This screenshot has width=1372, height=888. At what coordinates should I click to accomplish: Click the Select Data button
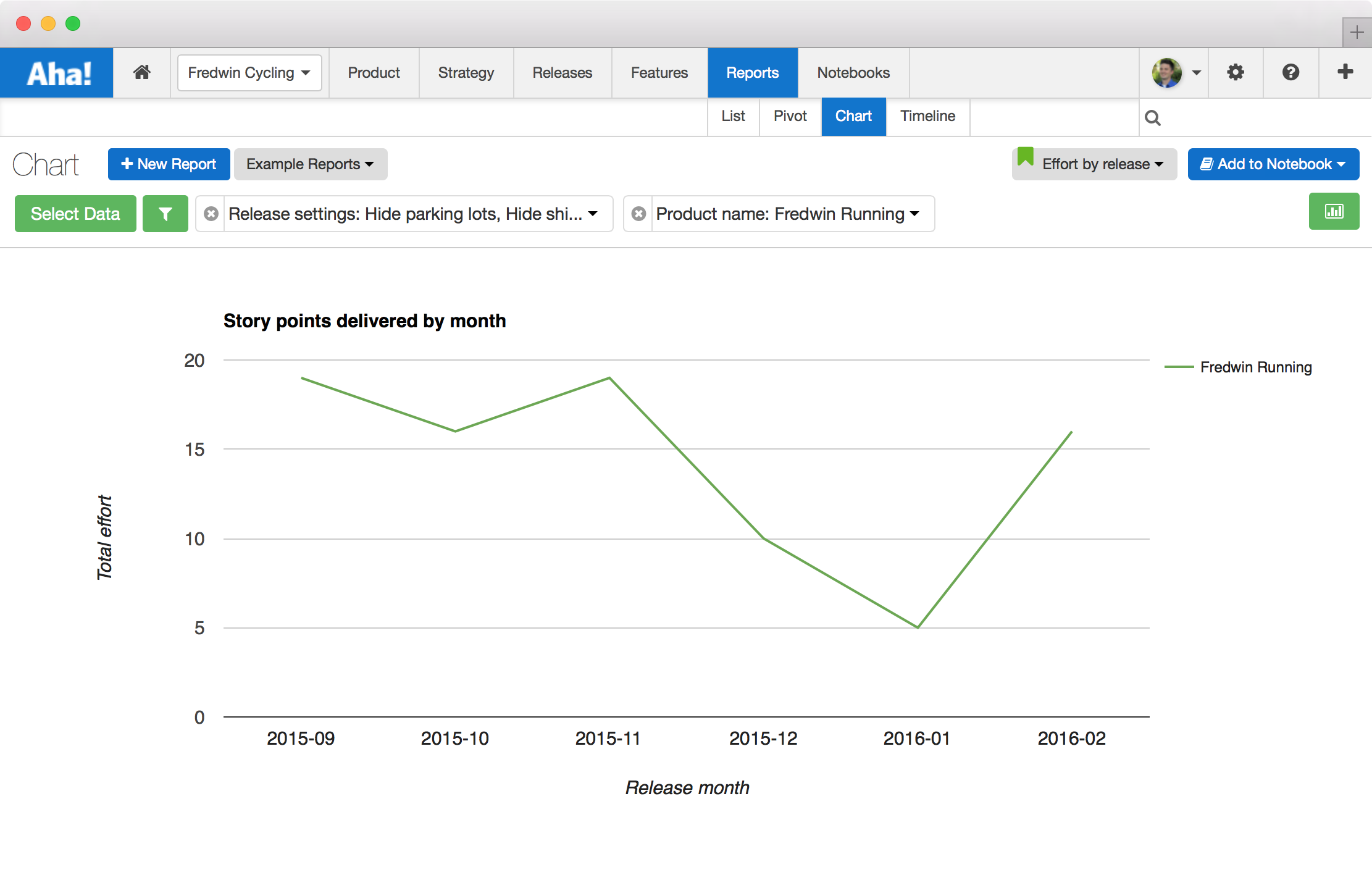pyautogui.click(x=75, y=214)
